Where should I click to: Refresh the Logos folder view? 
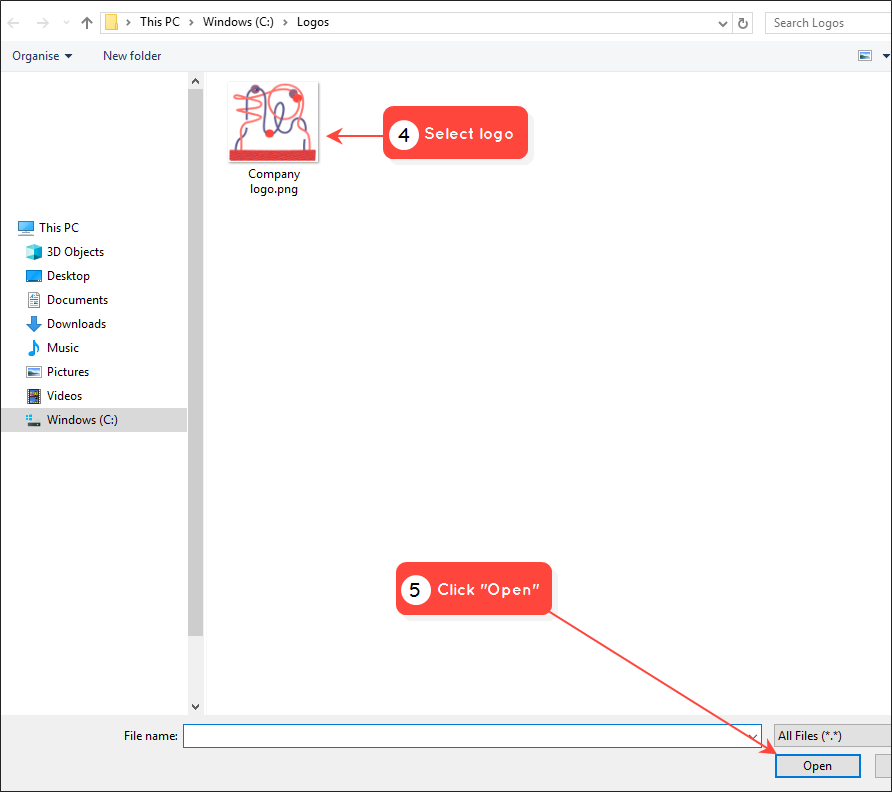(742, 23)
